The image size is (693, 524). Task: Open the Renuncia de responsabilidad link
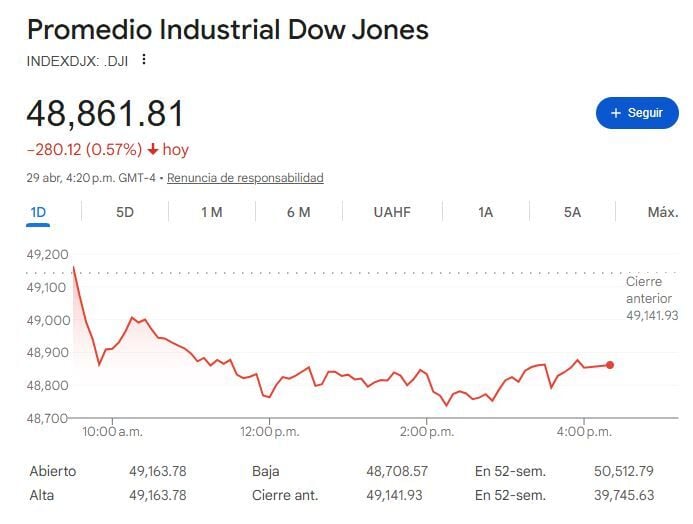click(245, 178)
